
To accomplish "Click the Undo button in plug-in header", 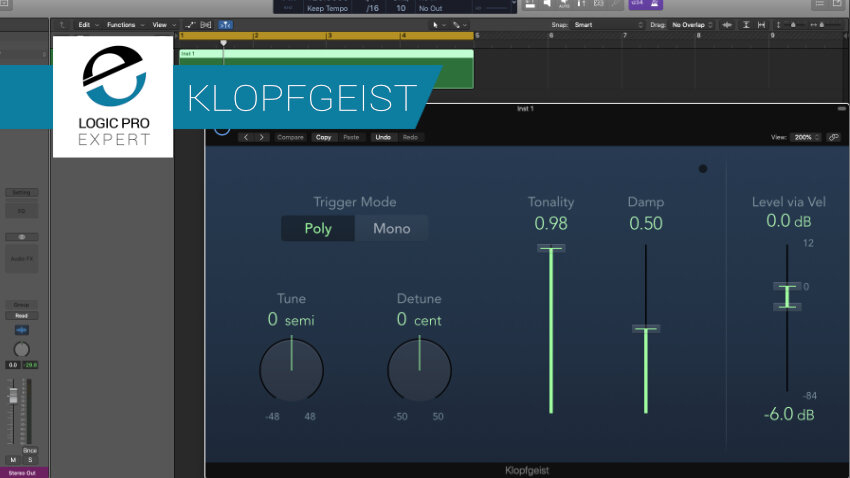I will (x=383, y=137).
